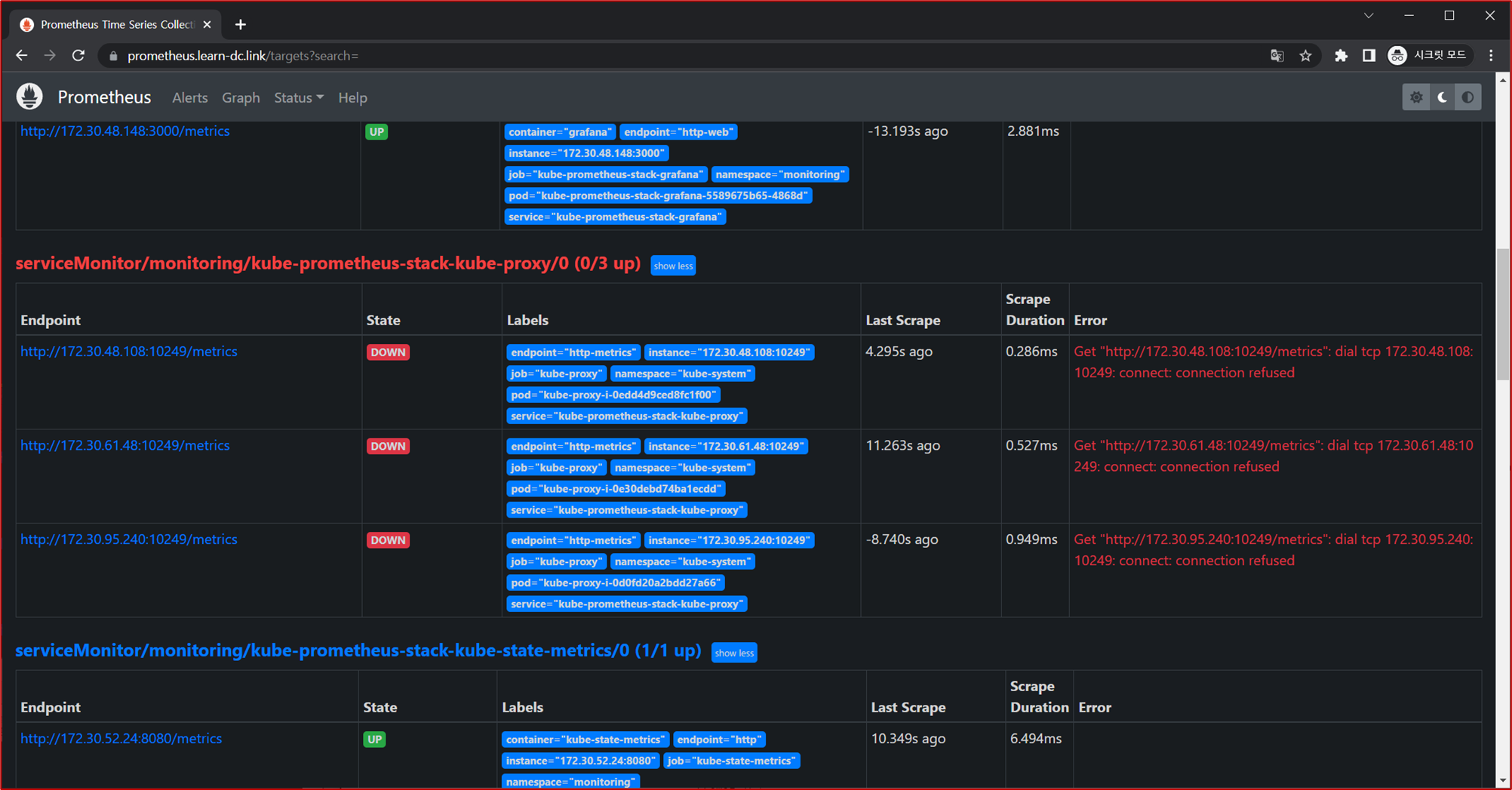
Task: Open the 172.30.52.24:8080 metrics endpoint link
Action: click(x=121, y=739)
